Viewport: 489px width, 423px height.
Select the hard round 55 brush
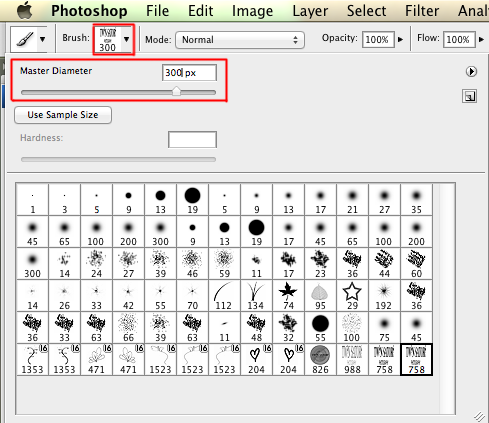coord(320,327)
